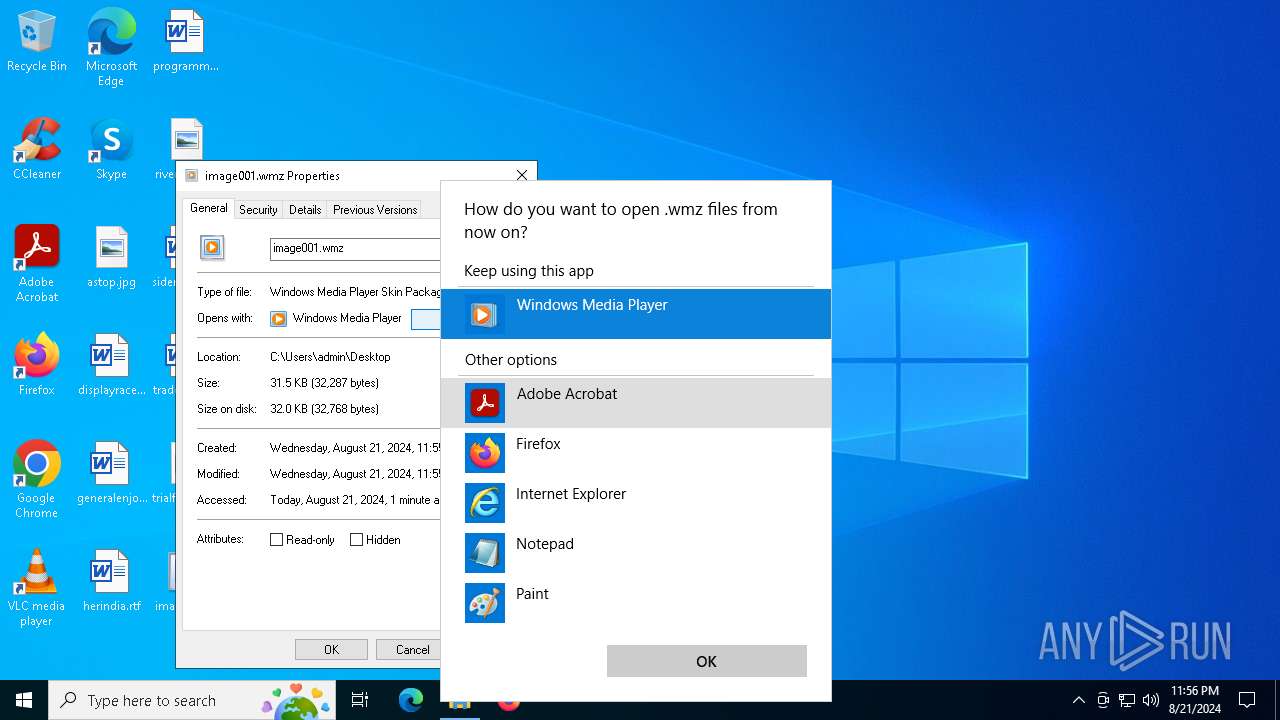The image size is (1280, 720).
Task: Choose Adobe Acrobat in Other options
Action: click(x=636, y=403)
